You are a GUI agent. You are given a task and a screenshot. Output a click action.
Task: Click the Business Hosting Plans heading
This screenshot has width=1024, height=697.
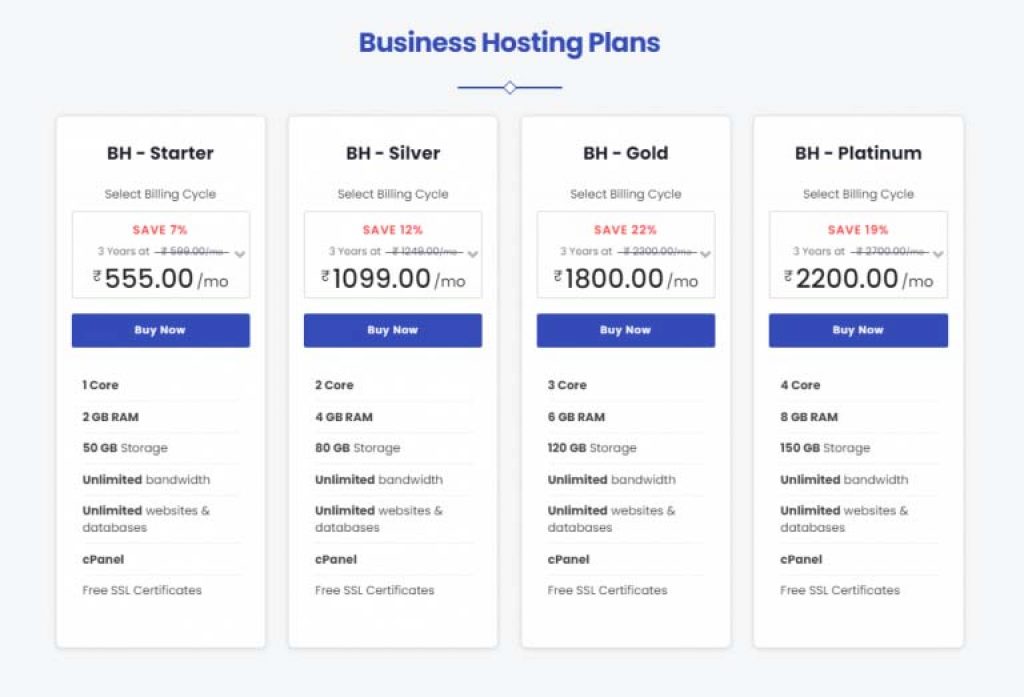coord(509,43)
